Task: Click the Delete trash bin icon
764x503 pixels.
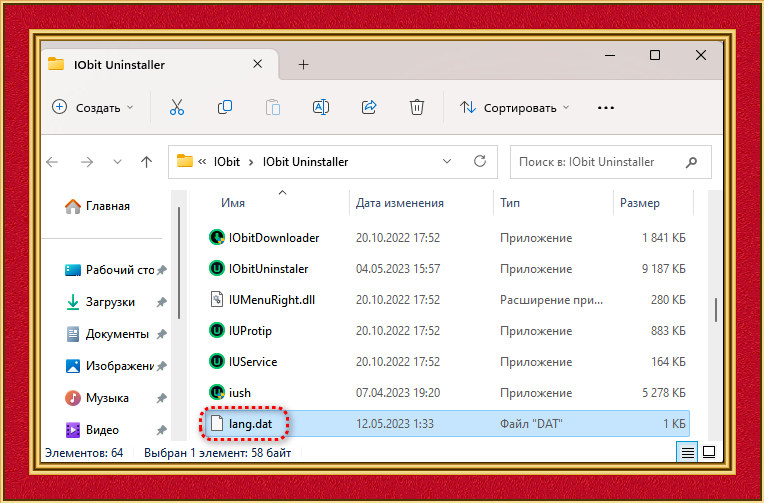Action: tap(417, 107)
